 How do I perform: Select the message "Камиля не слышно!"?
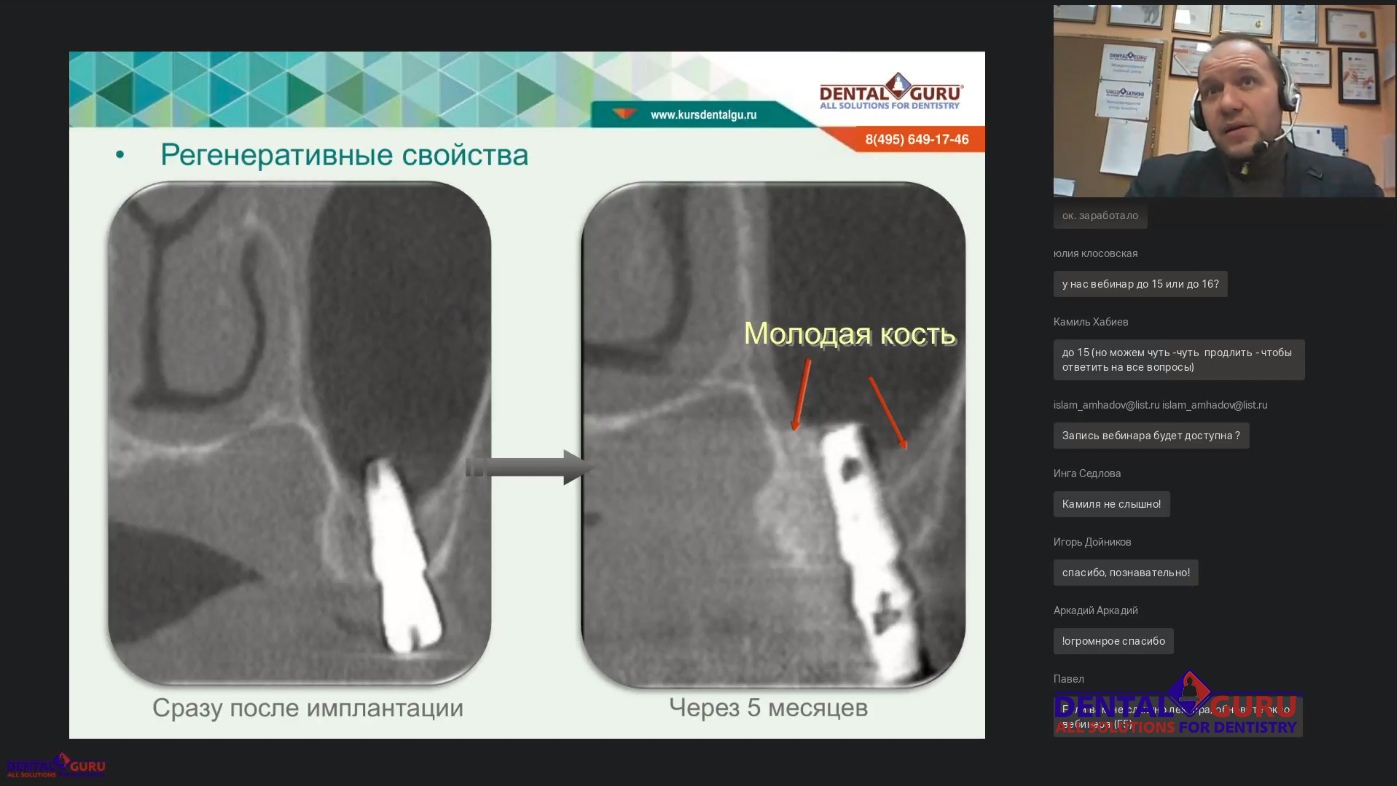click(x=1112, y=504)
